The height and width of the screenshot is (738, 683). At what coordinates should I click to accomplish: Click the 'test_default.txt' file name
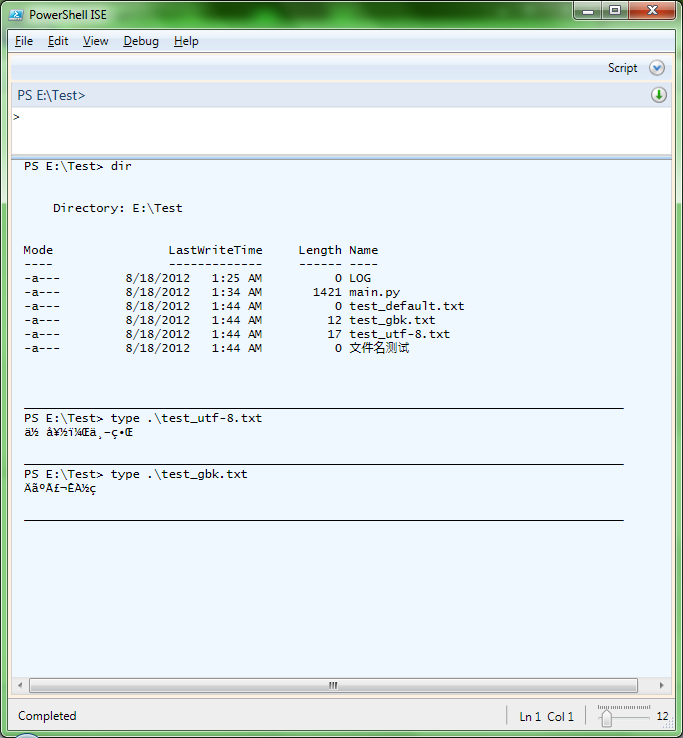pyautogui.click(x=407, y=306)
